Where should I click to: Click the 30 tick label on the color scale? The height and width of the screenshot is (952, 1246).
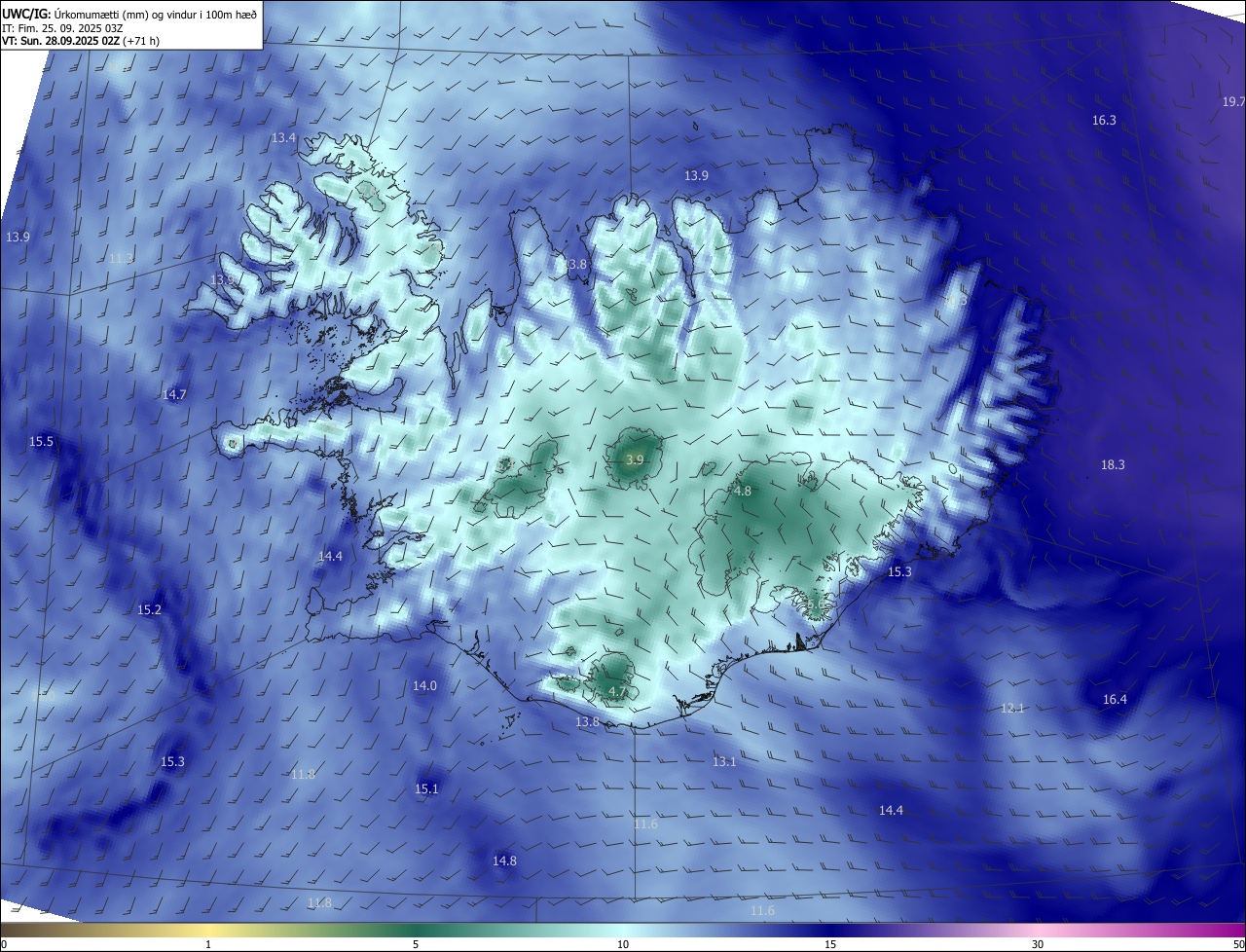click(x=1038, y=945)
